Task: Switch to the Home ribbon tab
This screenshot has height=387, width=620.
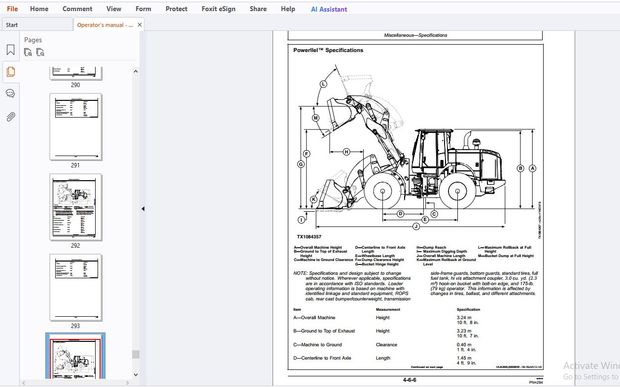Action: (39, 9)
